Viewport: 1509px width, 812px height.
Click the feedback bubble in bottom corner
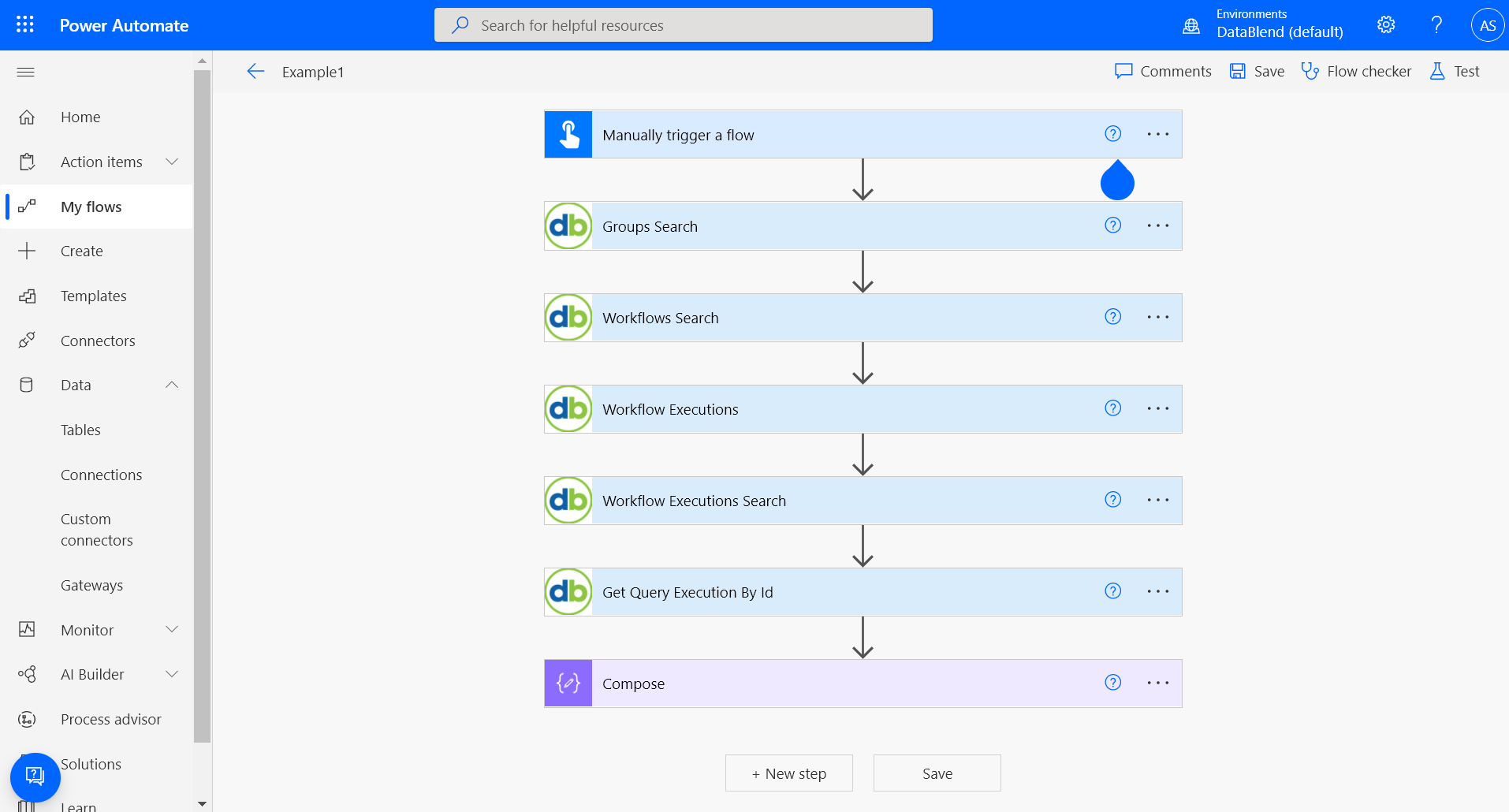(35, 777)
